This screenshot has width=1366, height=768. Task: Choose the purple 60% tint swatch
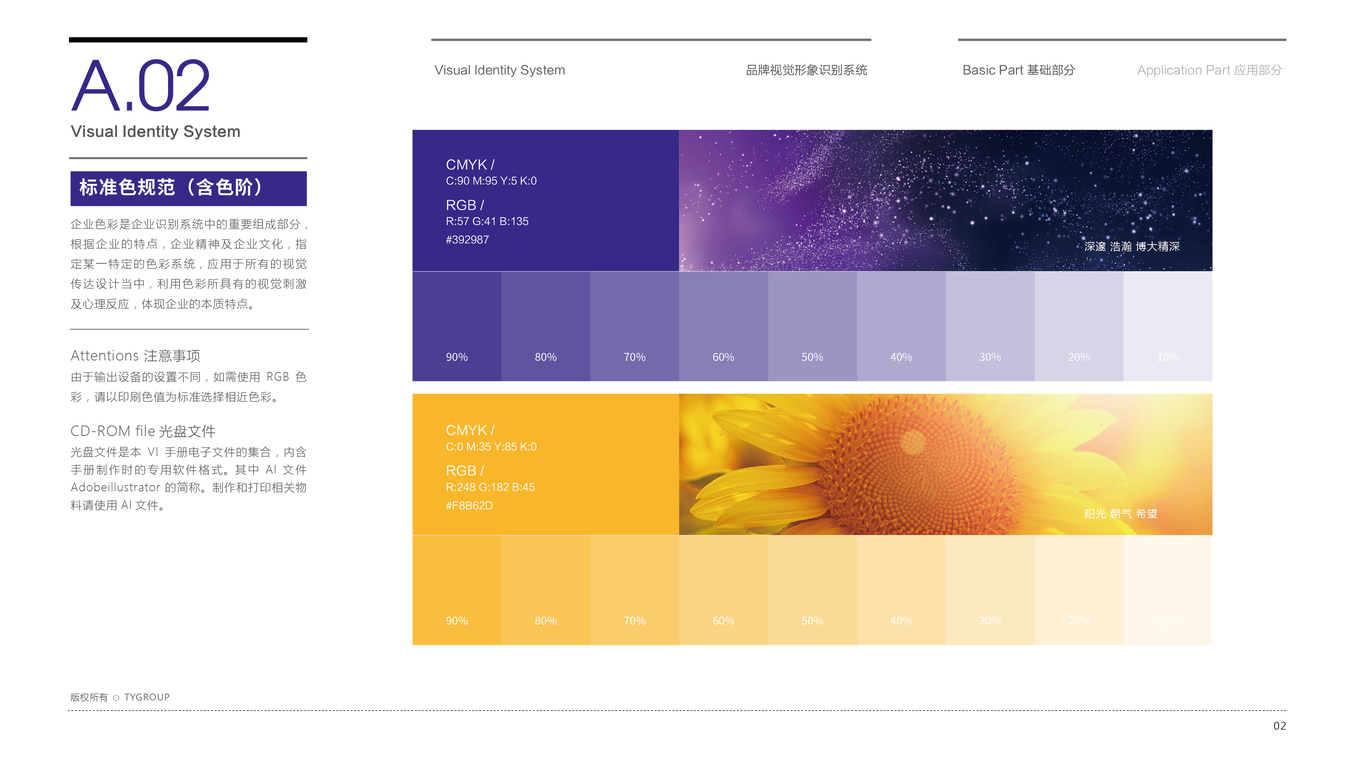click(x=724, y=326)
